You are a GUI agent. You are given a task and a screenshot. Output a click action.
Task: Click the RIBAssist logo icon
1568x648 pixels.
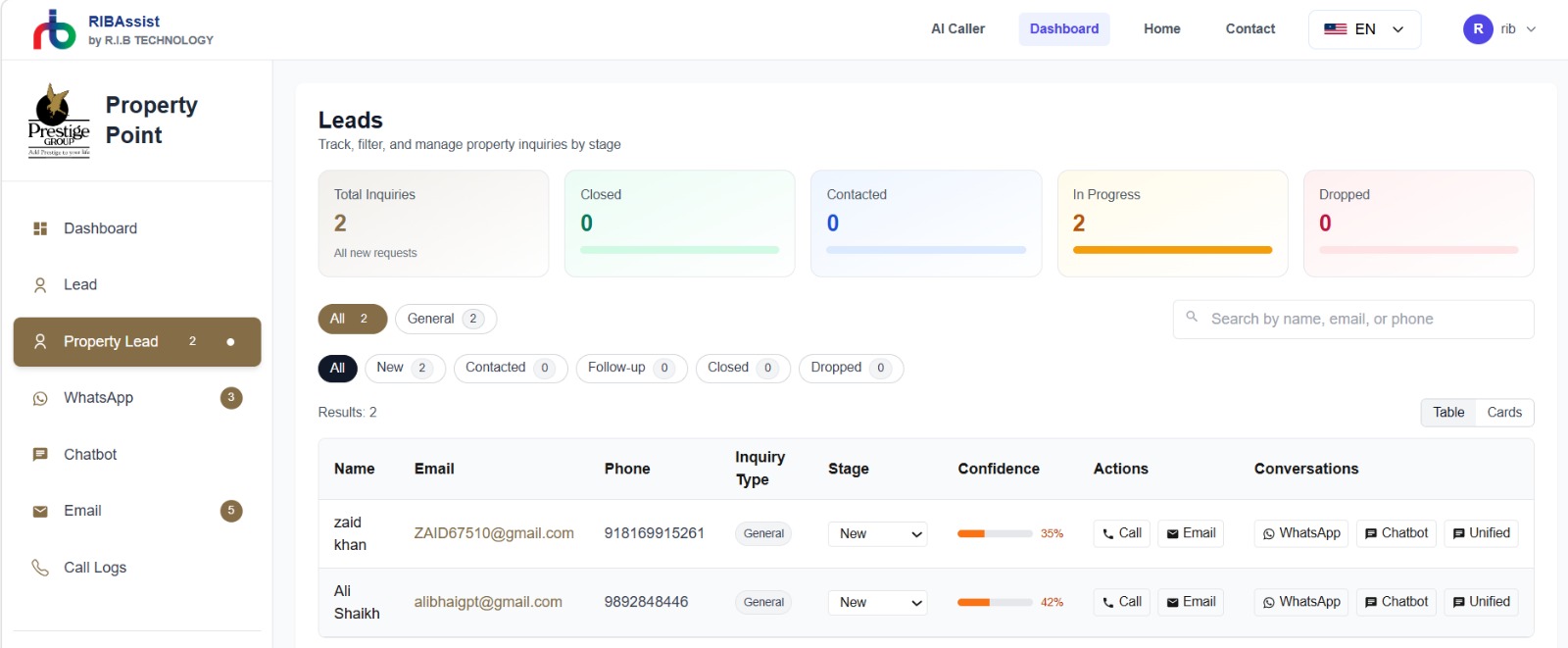coord(54,29)
